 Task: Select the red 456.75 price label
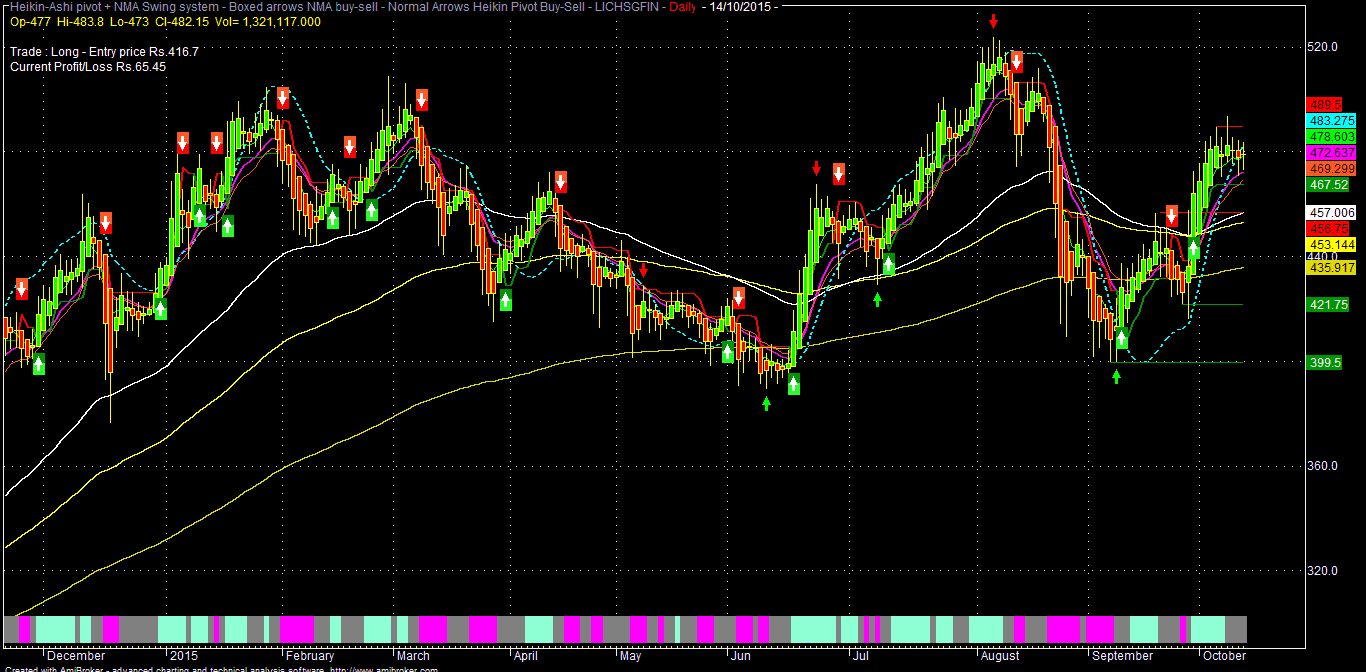(1328, 229)
